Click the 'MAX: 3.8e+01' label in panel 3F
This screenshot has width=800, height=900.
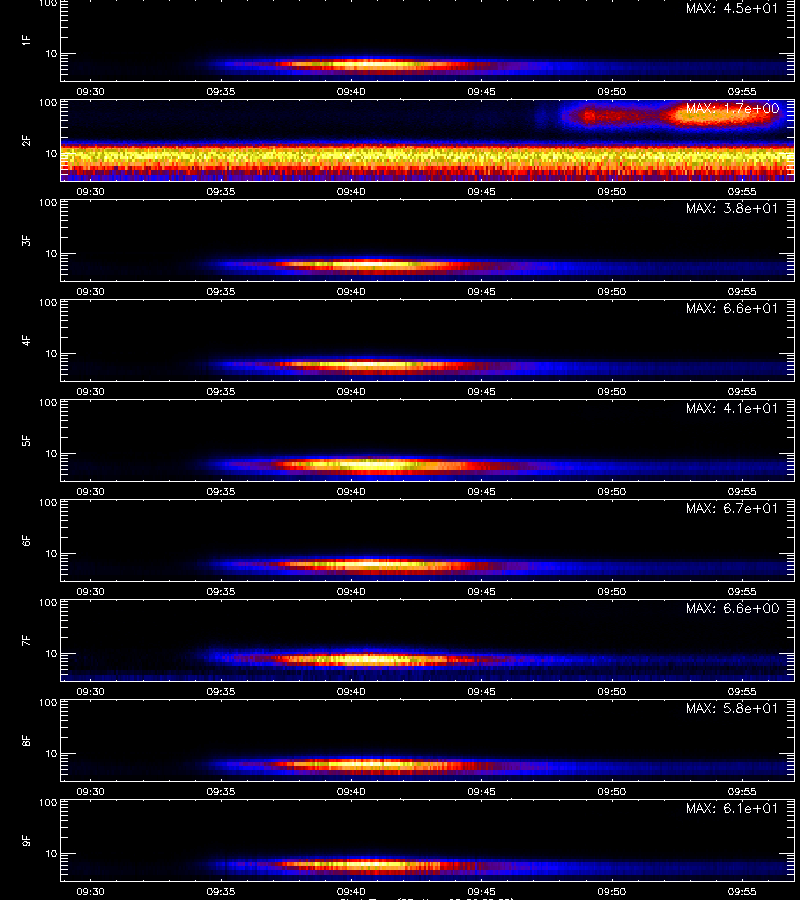732,208
